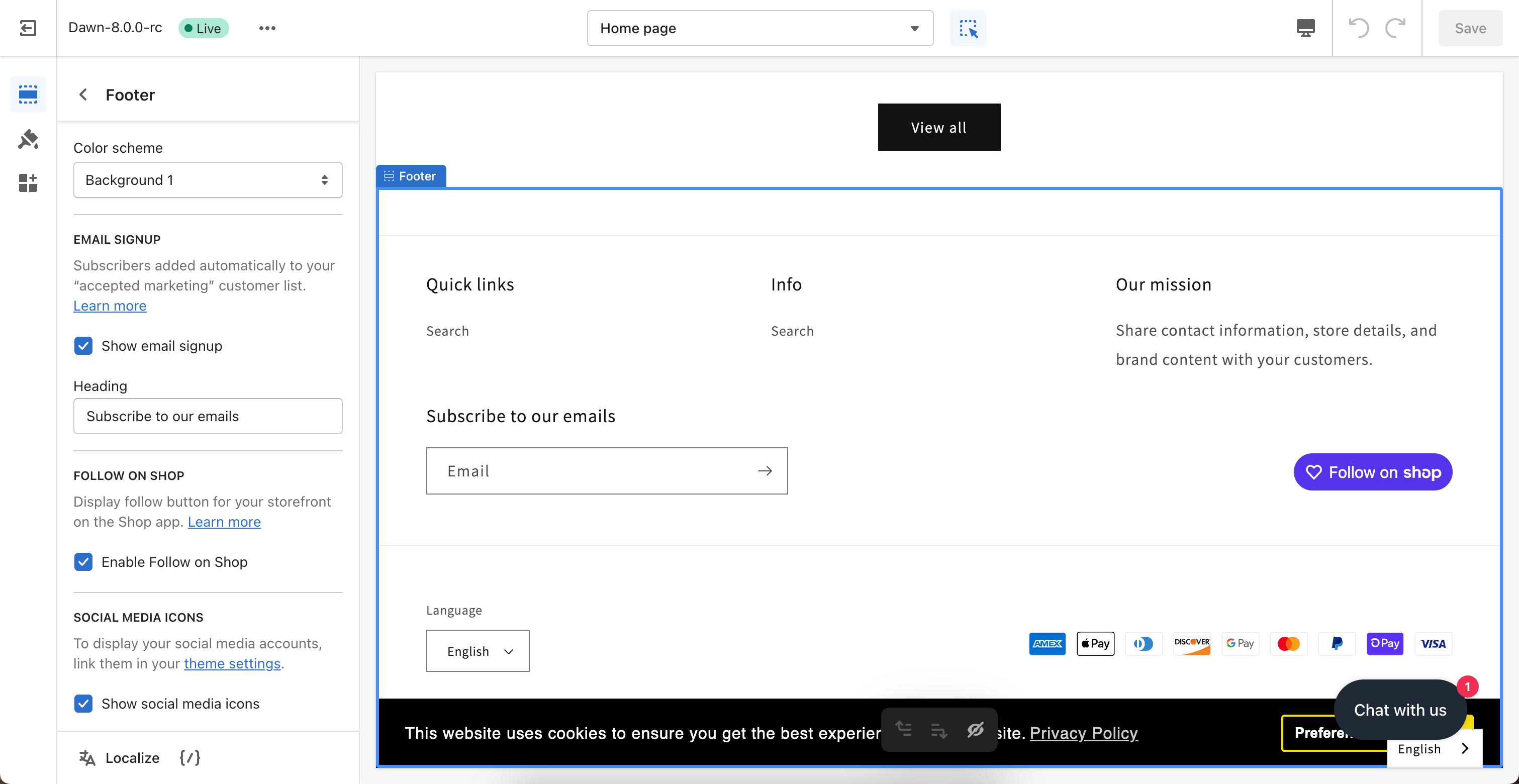Click the ellipsis menu icon next to Live
Viewport: 1519px width, 784px height.
(x=268, y=28)
